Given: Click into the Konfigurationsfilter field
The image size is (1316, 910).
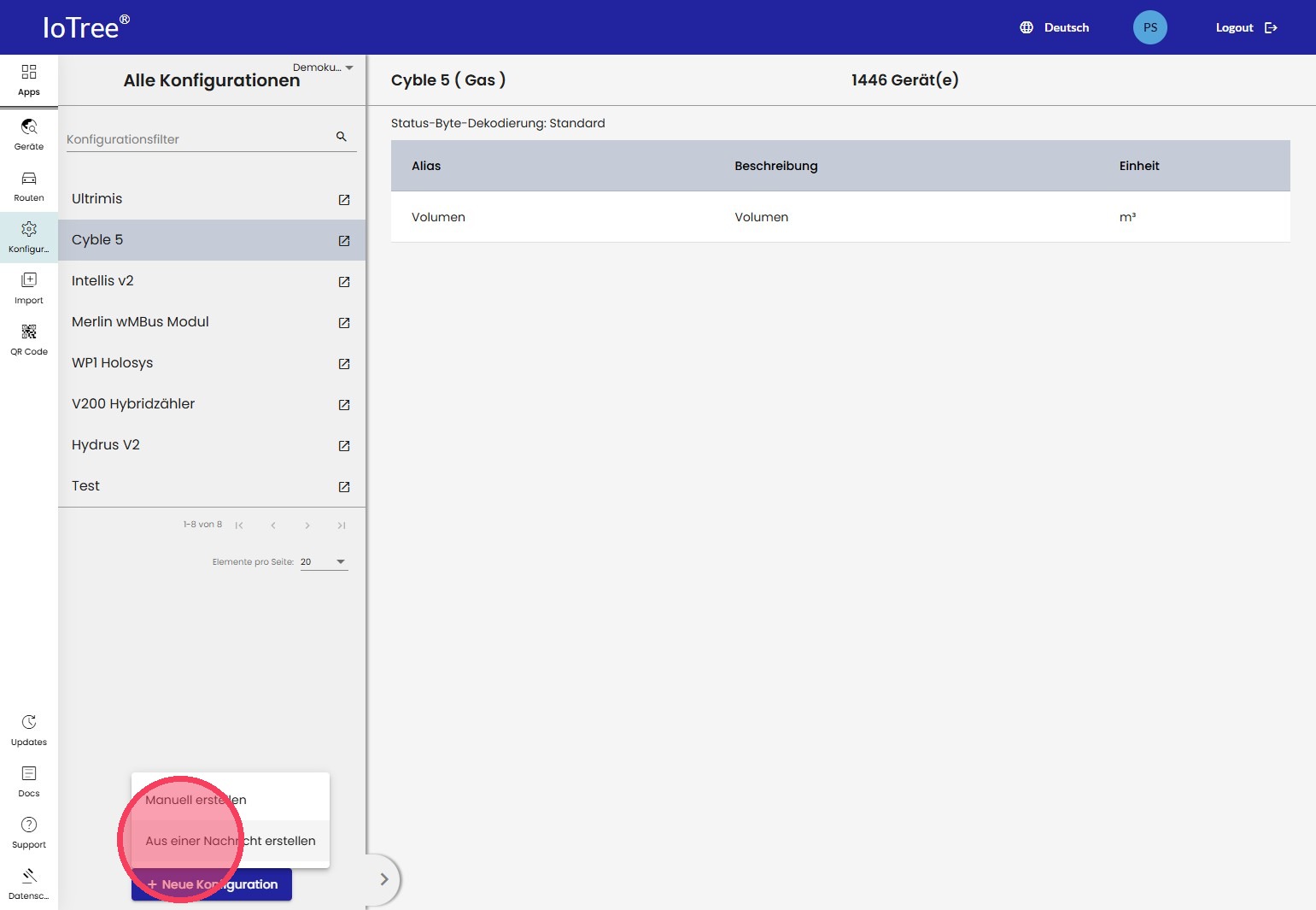Looking at the screenshot, I should pos(196,139).
